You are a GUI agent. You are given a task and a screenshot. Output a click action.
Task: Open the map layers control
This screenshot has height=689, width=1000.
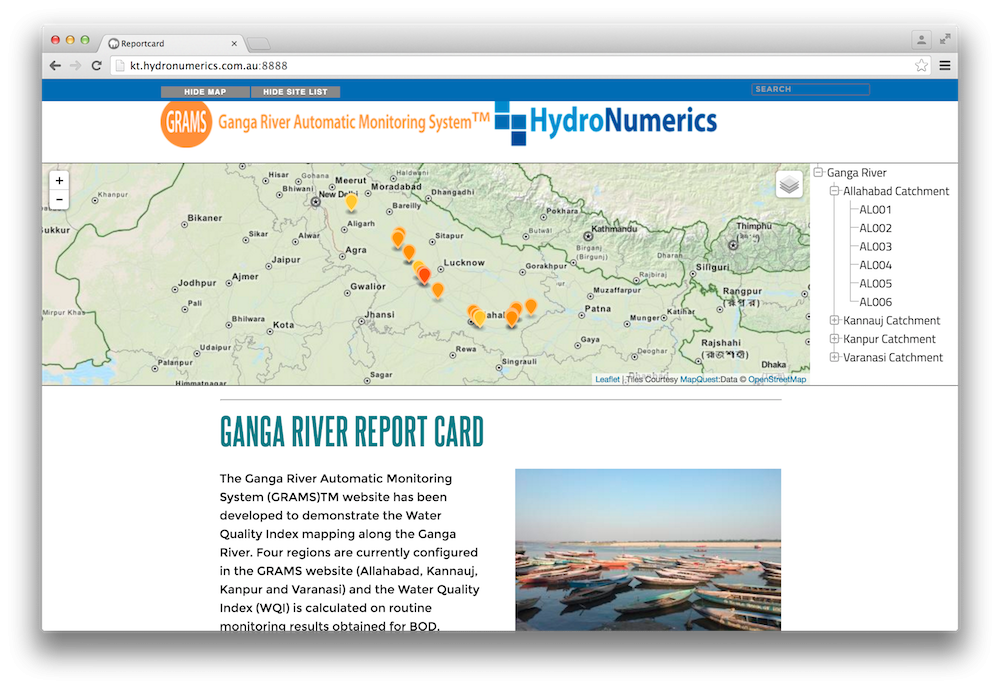789,185
